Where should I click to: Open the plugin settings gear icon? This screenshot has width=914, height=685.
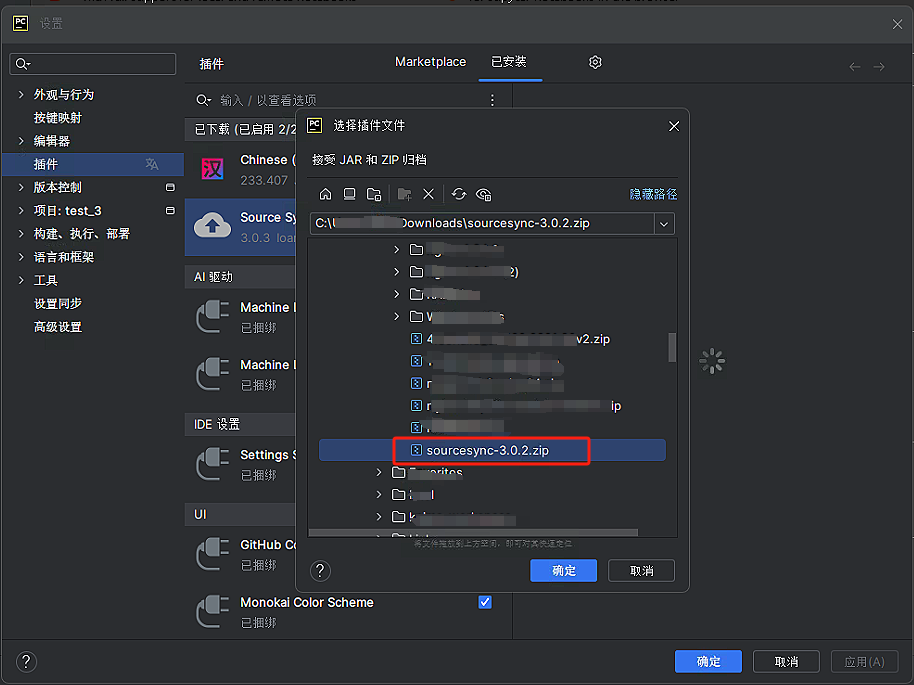point(595,62)
